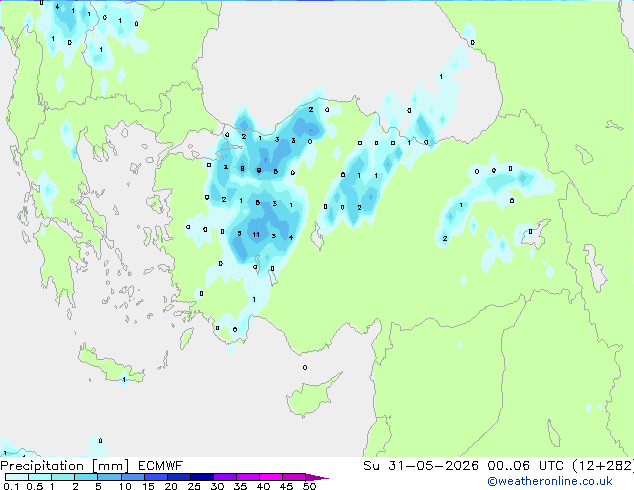Click the legend label '0.1'

(x=11, y=486)
